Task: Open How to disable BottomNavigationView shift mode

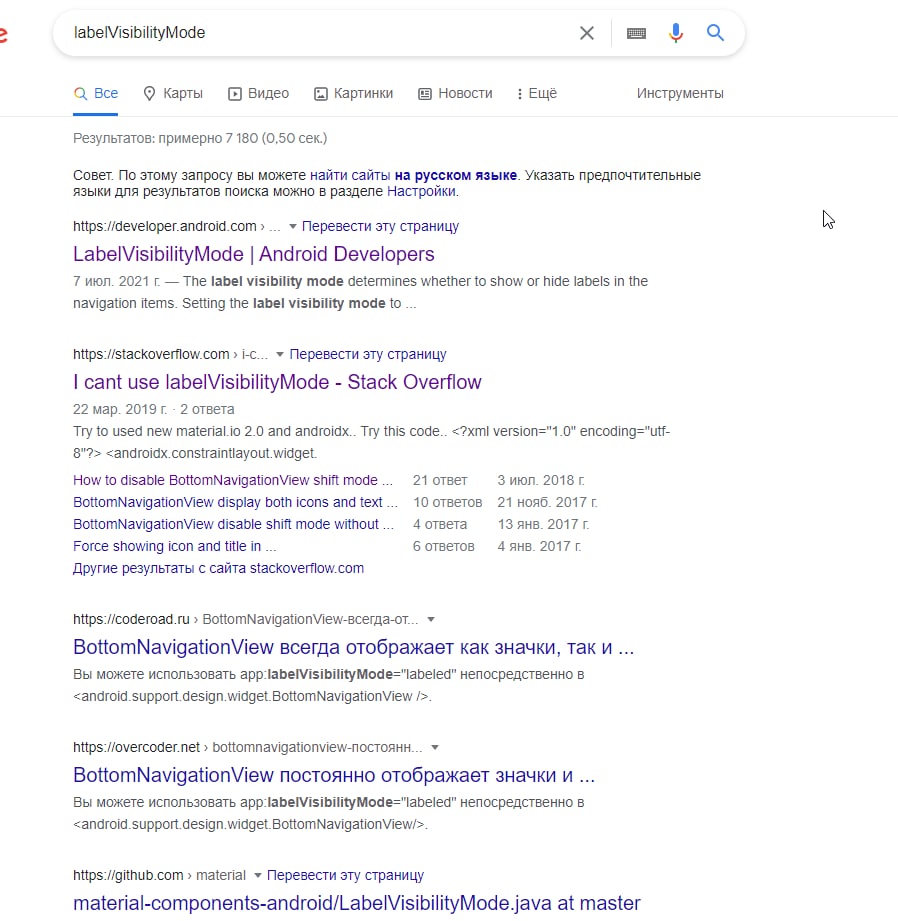Action: 233,480
